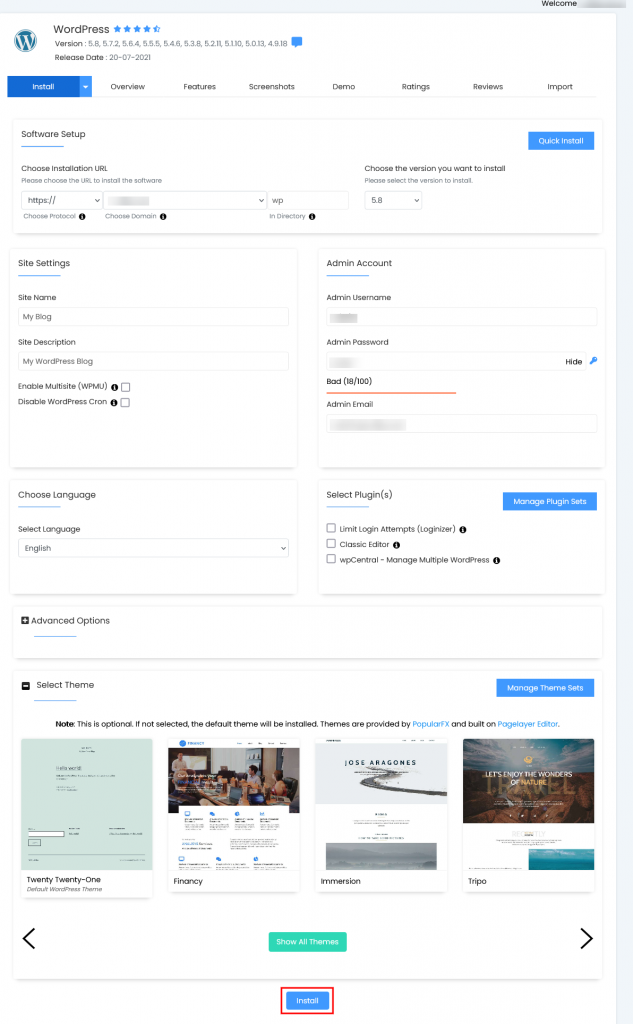The image size is (633, 1024).
Task: Open the Reviews tab
Action: tap(488, 86)
